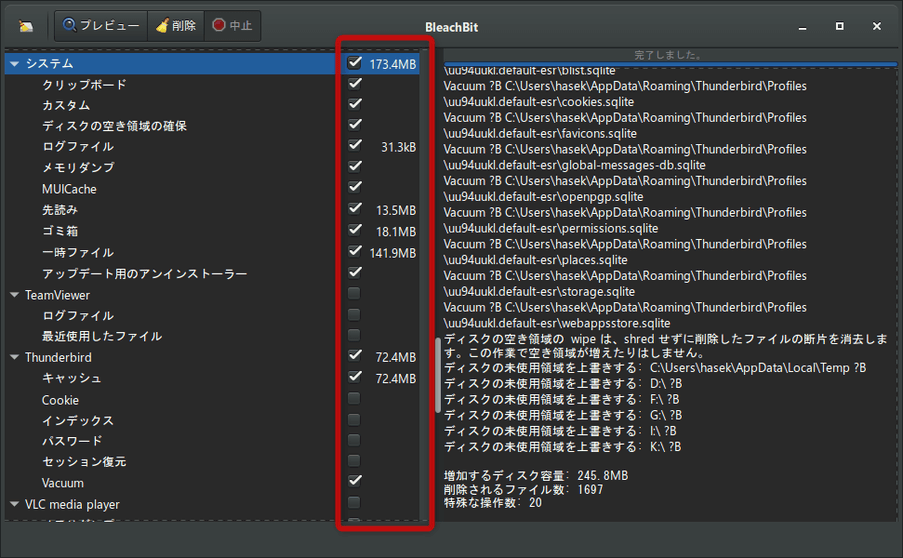Image resolution: width=903 pixels, height=558 pixels.
Task: Uncheck the Vacuum checkbox
Action: 355,480
